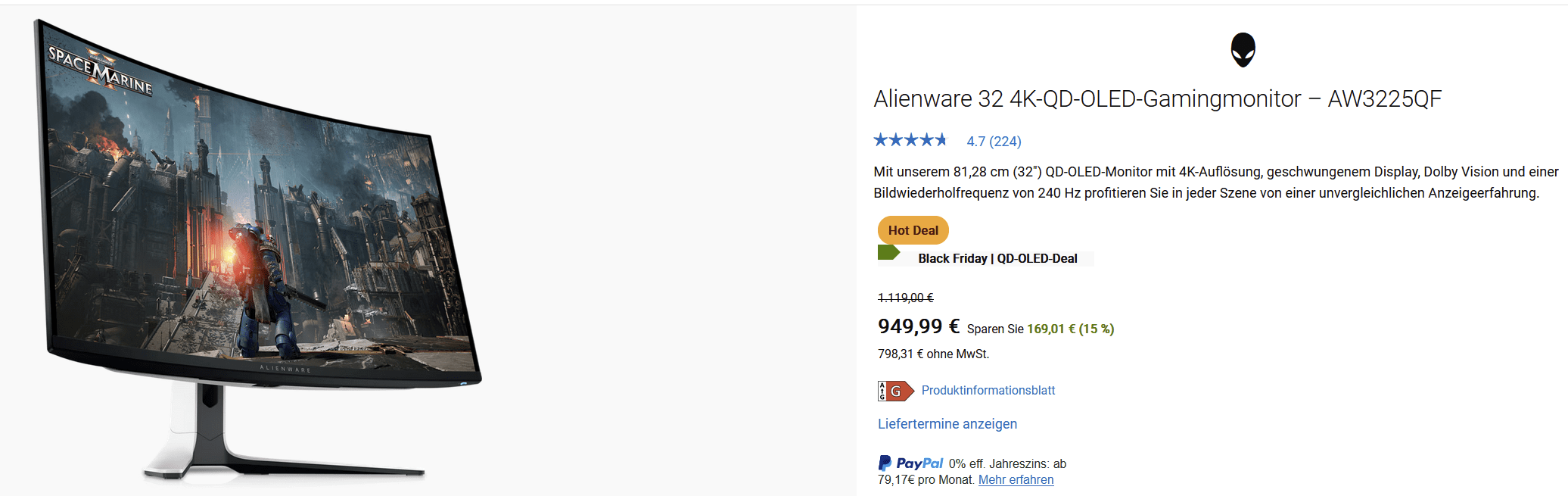This screenshot has height=496, width=1568.
Task: Click the 949,99 € sale price
Action: click(919, 326)
